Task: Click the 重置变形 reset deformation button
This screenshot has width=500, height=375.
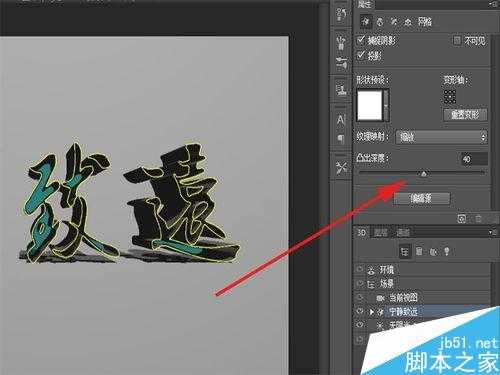Action: pos(465,115)
